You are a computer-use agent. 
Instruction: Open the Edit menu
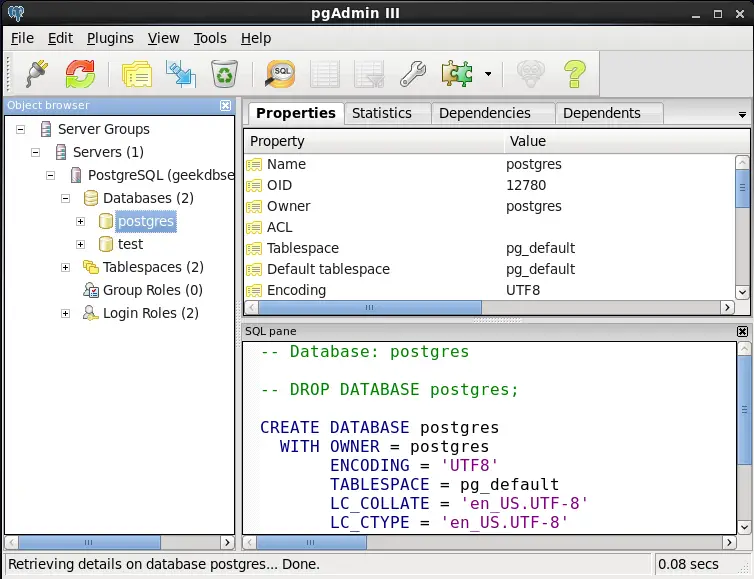click(60, 38)
